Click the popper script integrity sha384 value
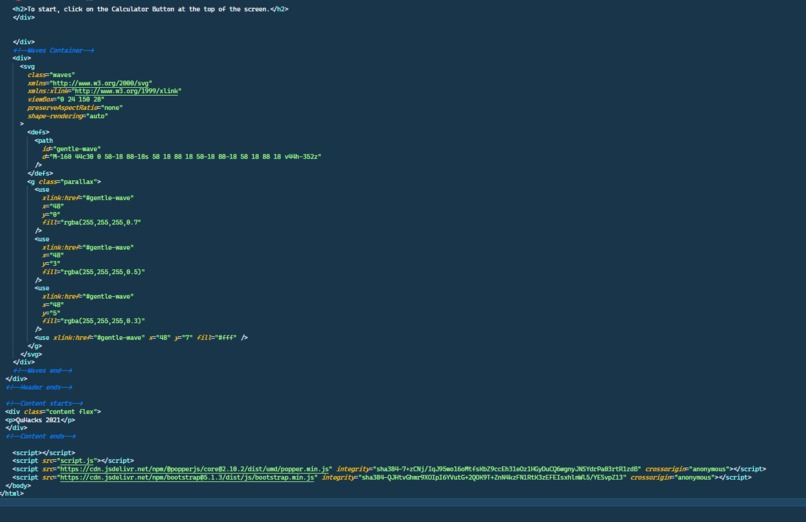Image resolution: width=806 pixels, height=522 pixels. (508, 469)
